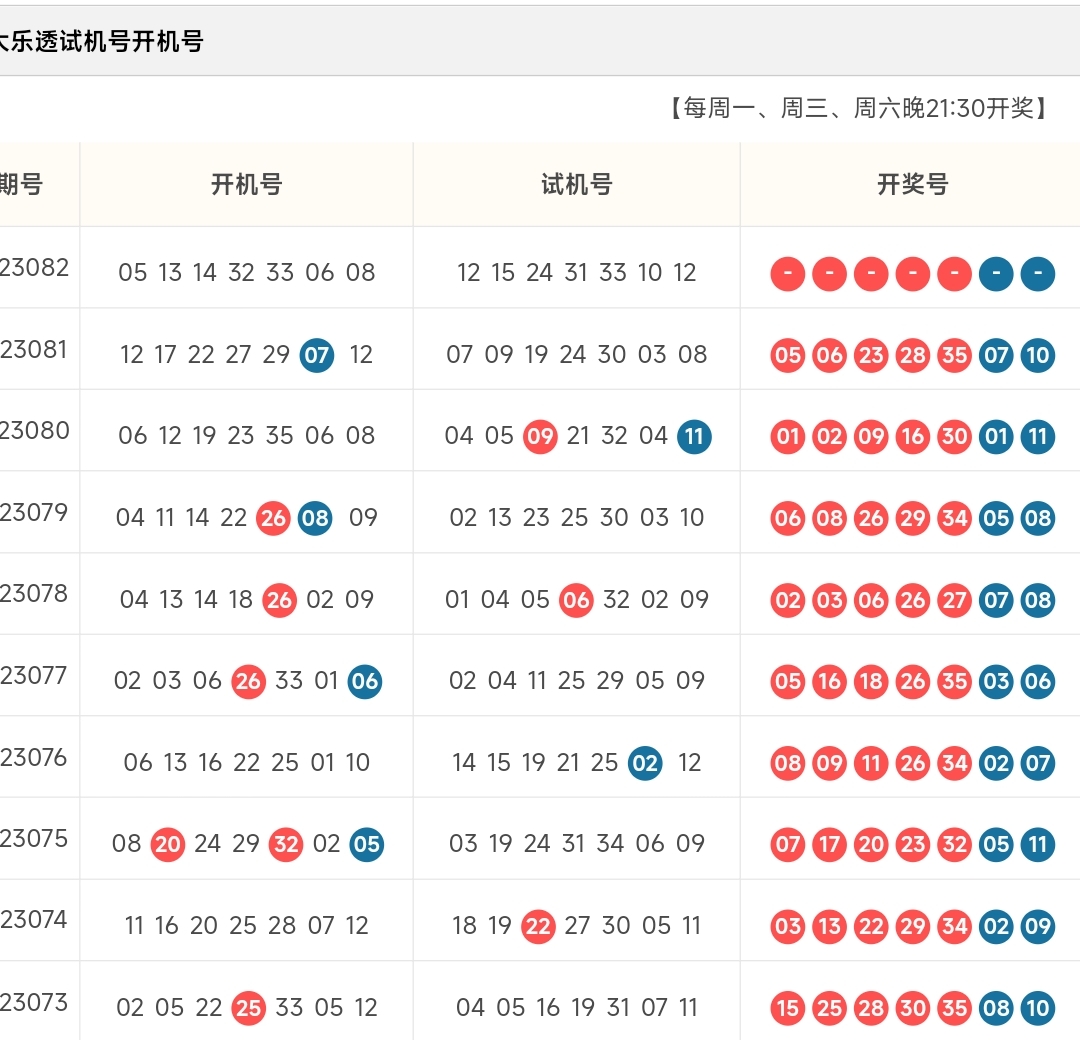This screenshot has width=1080, height=1040.
Task: Click red ball 26 in 23077's 开机号 column
Action: pyautogui.click(x=248, y=682)
